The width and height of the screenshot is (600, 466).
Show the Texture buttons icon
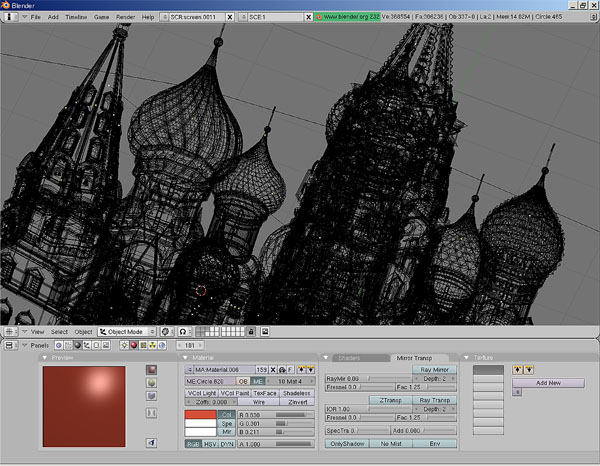tap(143, 345)
